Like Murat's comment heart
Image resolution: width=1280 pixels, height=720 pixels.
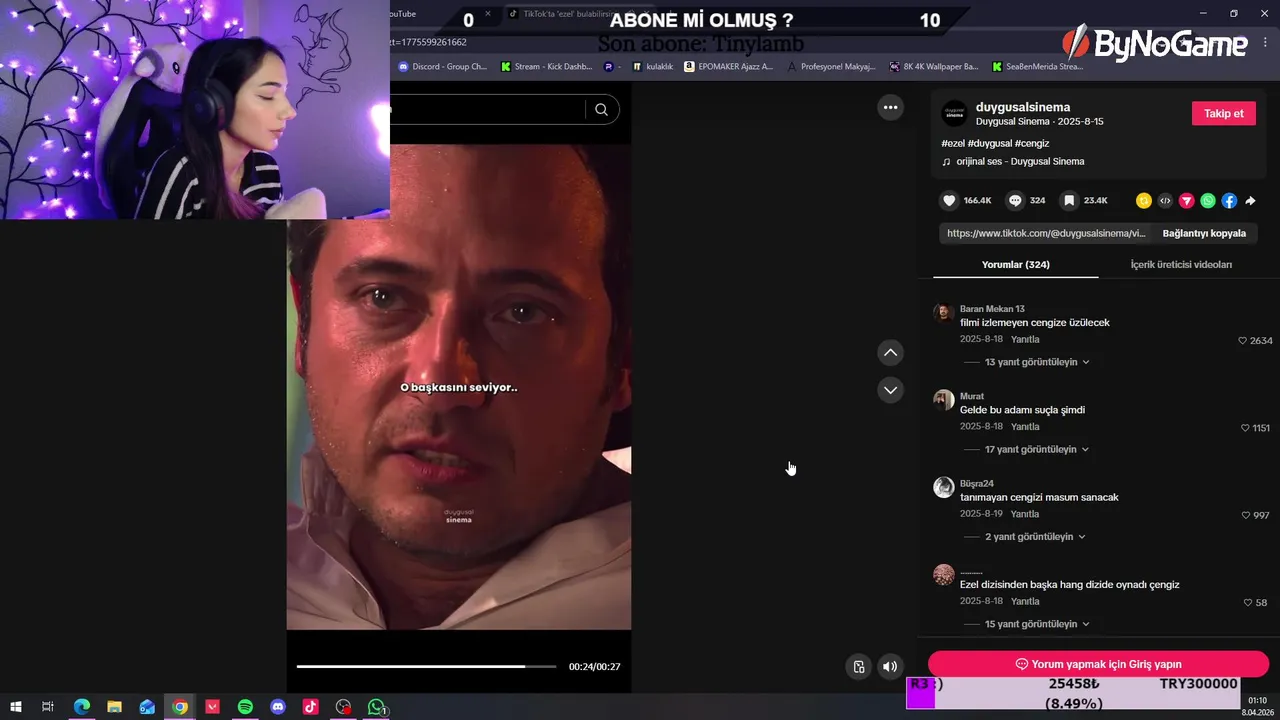point(1245,428)
